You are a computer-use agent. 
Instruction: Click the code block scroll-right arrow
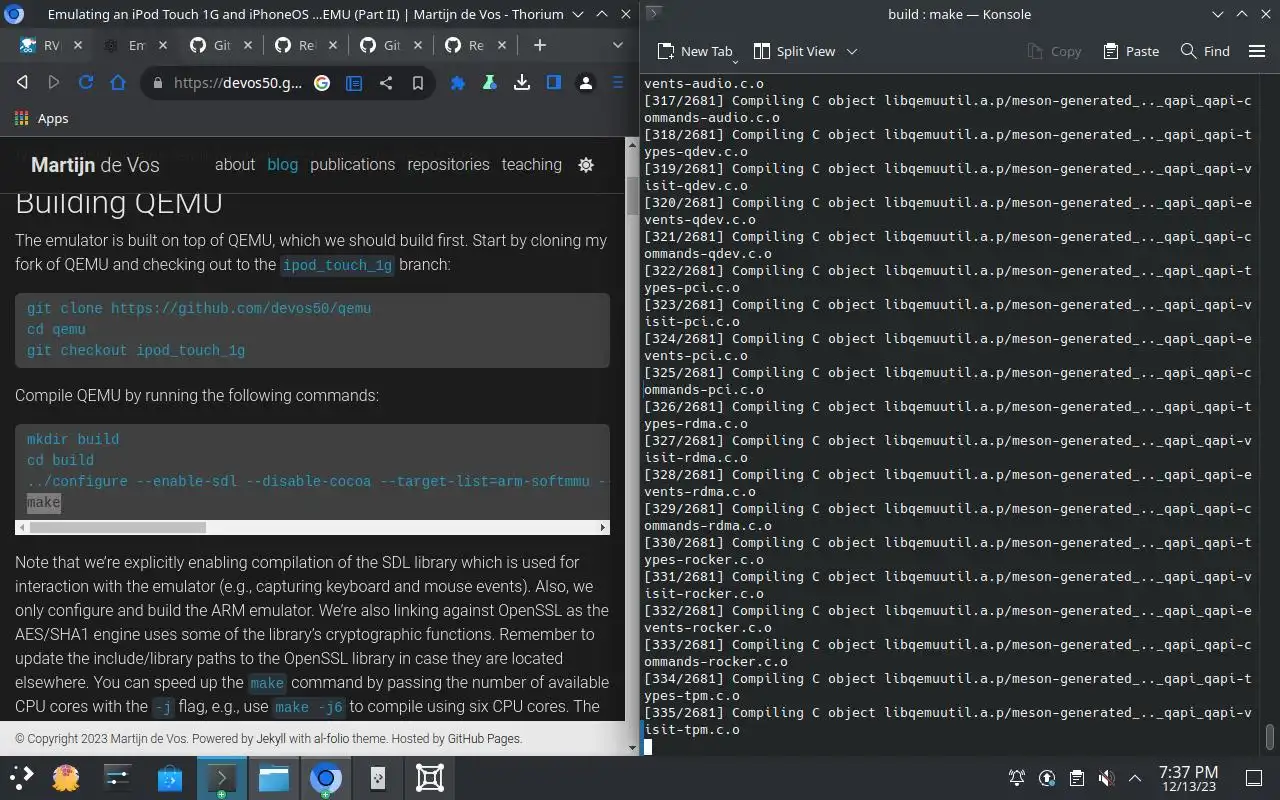(603, 527)
